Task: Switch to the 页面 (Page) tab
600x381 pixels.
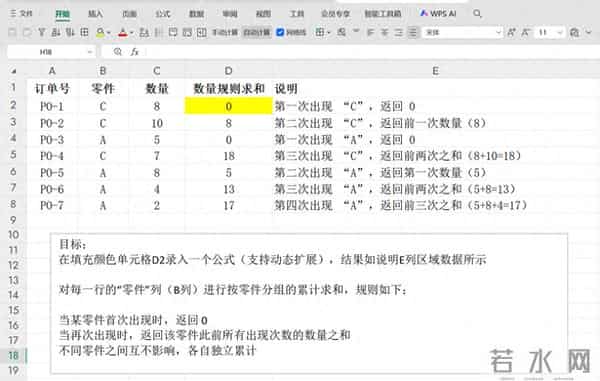Action: click(x=129, y=14)
